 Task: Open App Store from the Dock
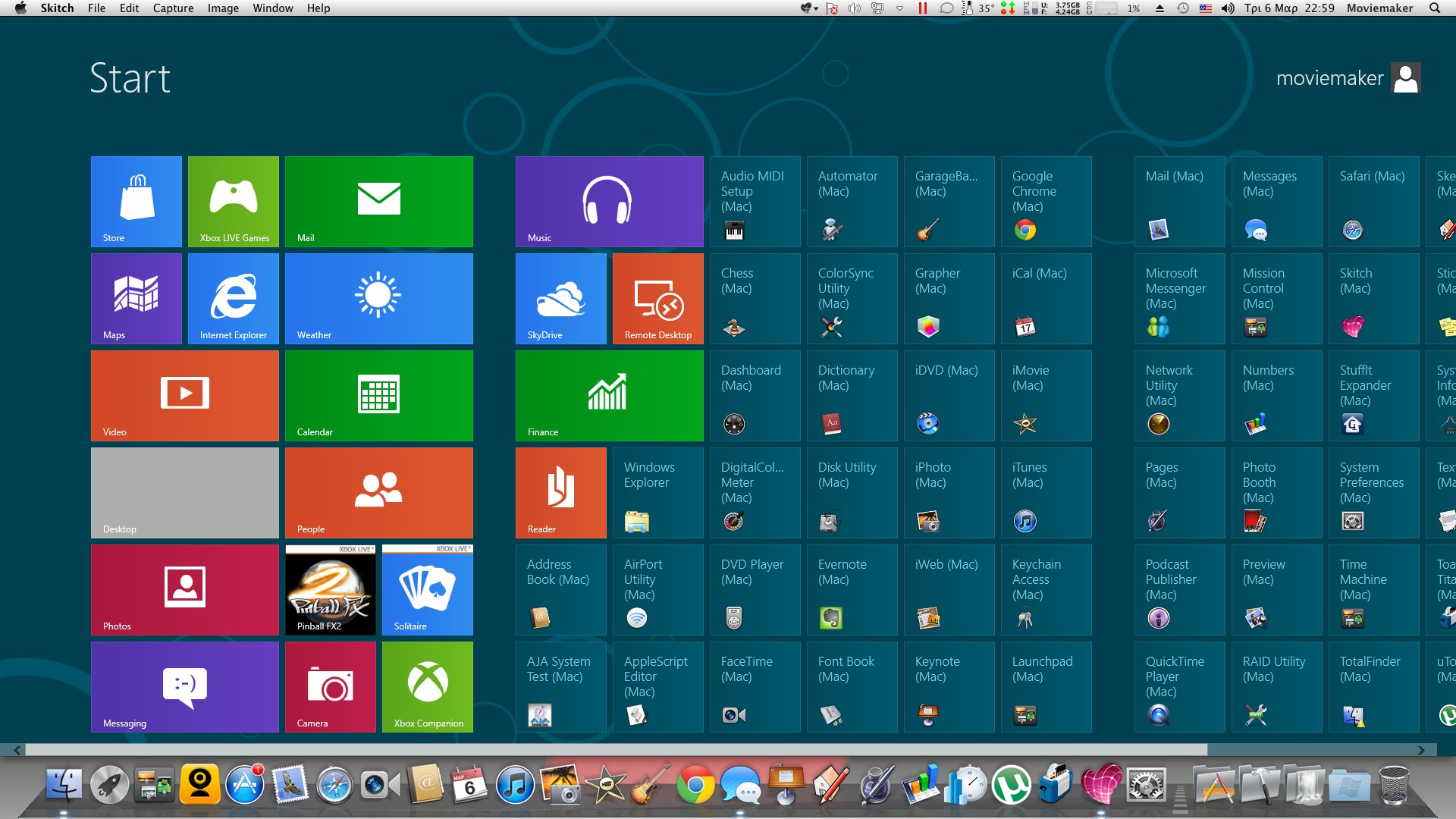(x=245, y=785)
